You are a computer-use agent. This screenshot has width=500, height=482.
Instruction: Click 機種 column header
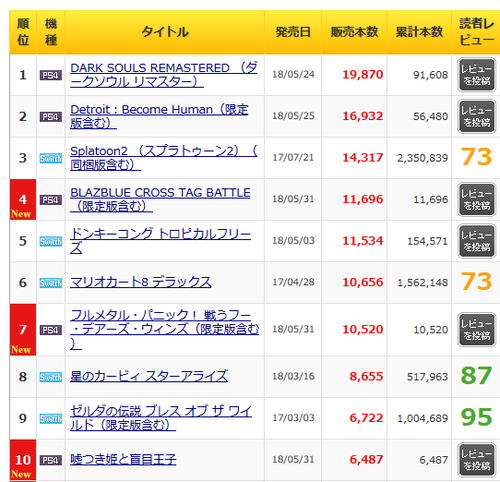[51, 32]
